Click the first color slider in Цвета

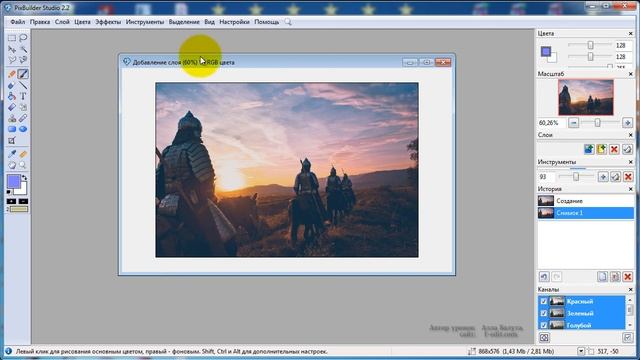590,45
